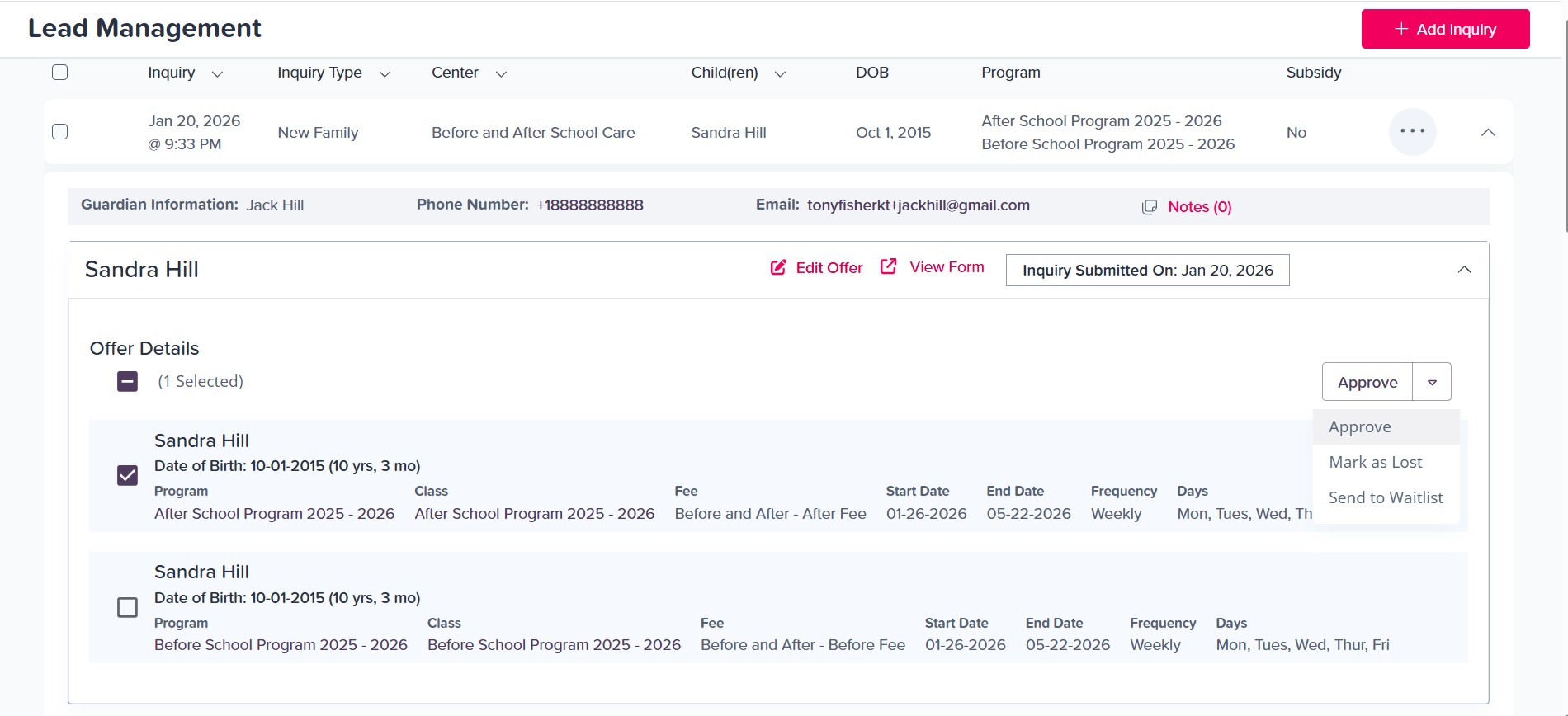Check the Before School Program offer checkbox
The width and height of the screenshot is (1568, 716).
pos(128,608)
